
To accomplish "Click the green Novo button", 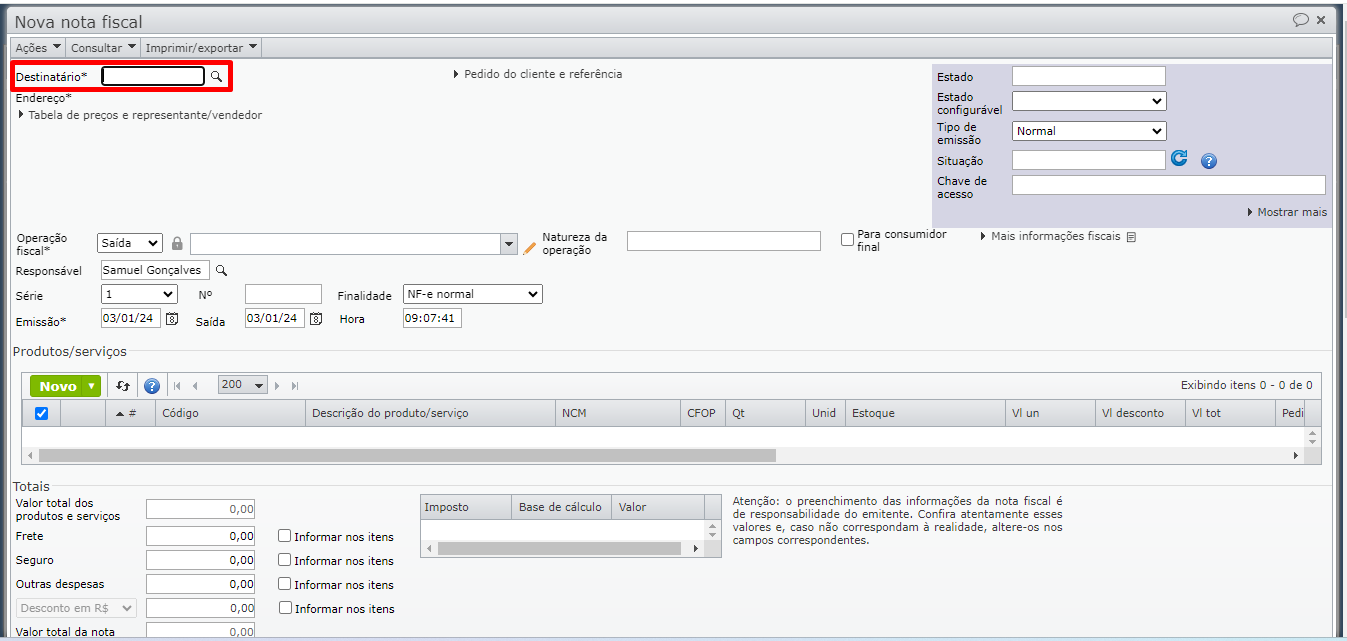I will tap(58, 386).
